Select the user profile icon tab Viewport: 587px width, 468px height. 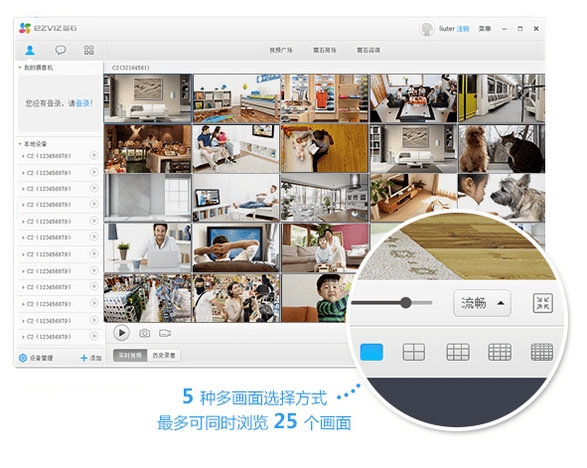30,50
